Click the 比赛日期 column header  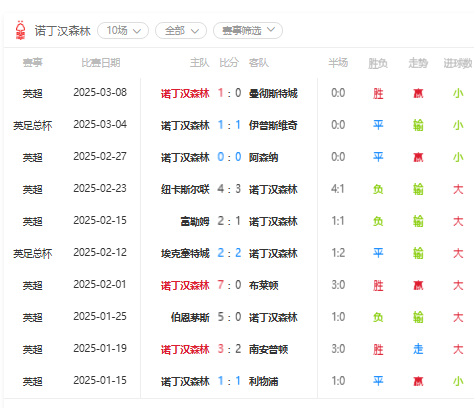point(101,63)
